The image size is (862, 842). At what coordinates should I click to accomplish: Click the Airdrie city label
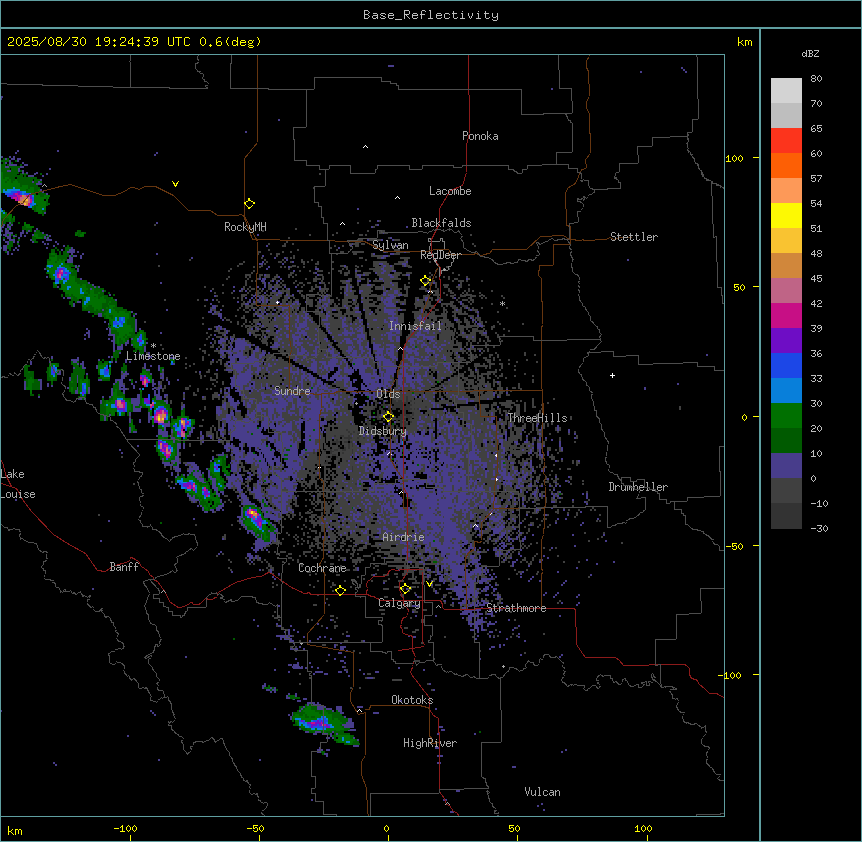point(404,537)
